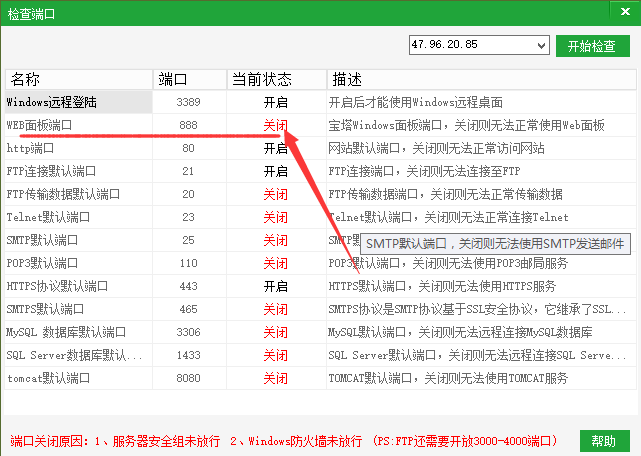This screenshot has height=456, width=641.
Task: Click the MySQL默认端口 description text
Action: click(460, 332)
